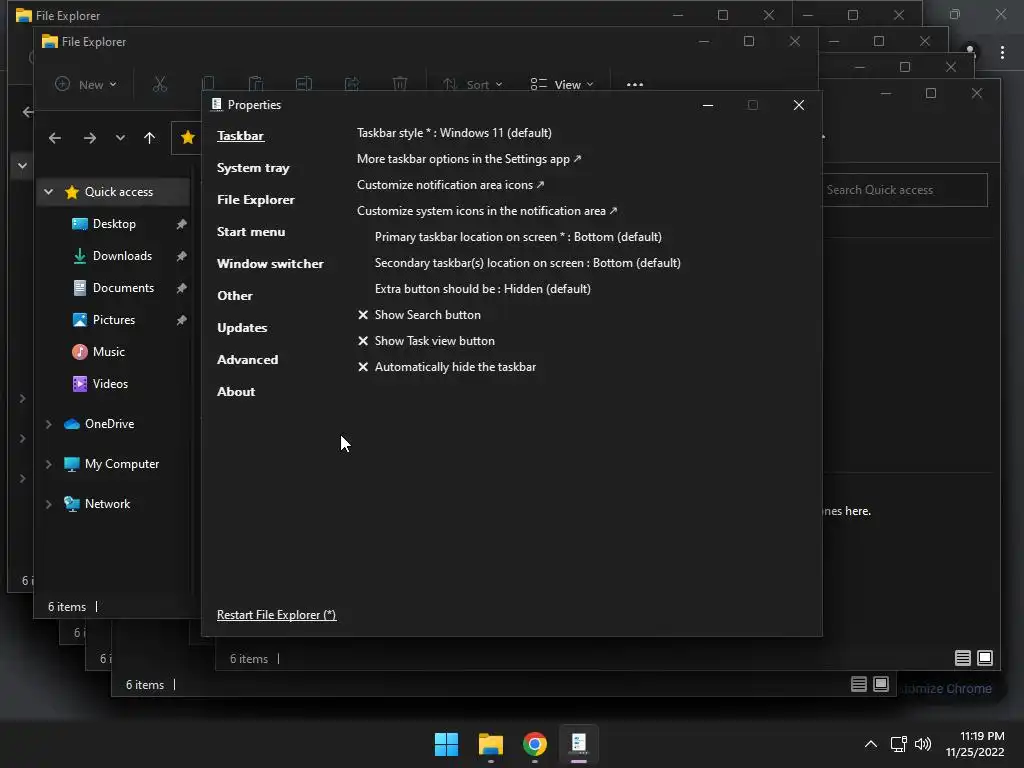Screen dimensions: 1024x768
Task: Change Primary taskbar location on screen
Action: [518, 237]
